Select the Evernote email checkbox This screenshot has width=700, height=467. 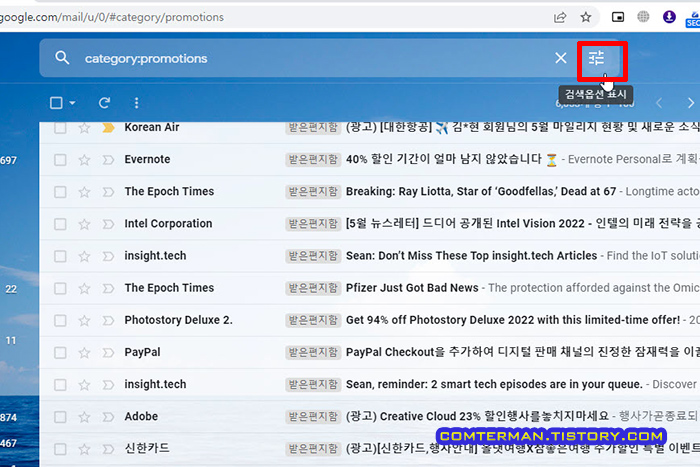point(60,160)
